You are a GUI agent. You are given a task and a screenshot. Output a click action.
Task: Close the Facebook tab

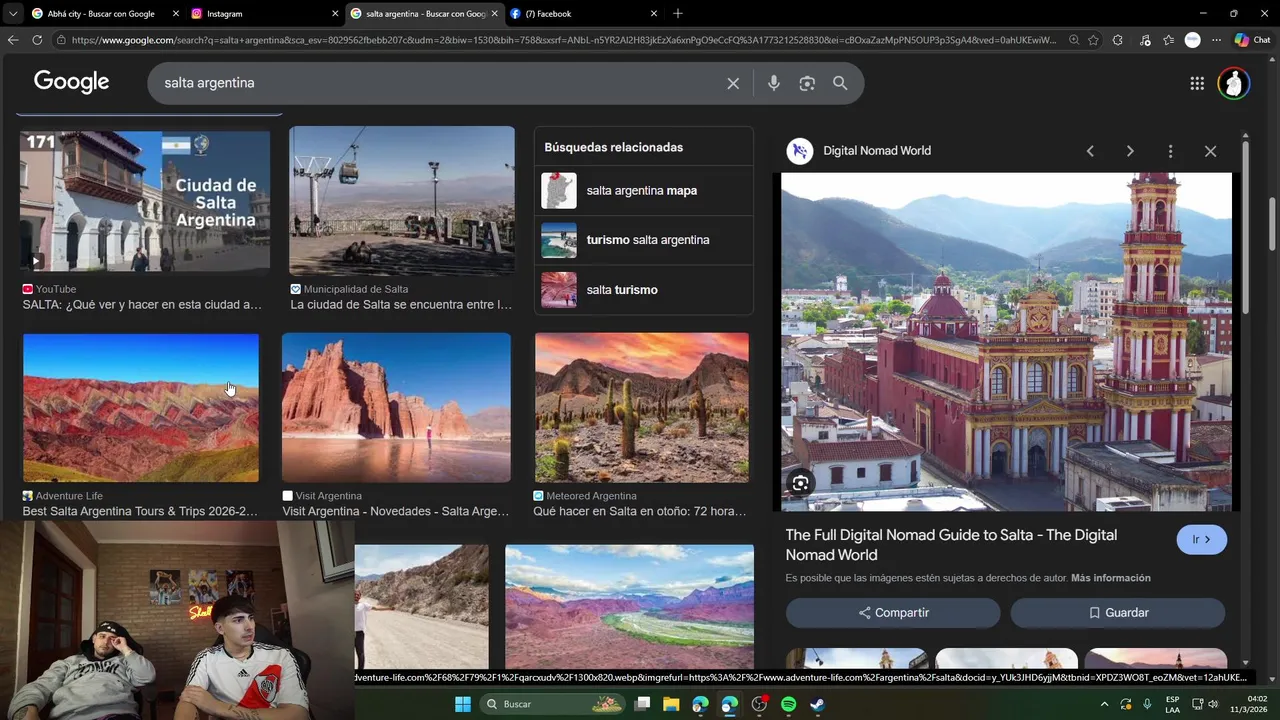click(x=654, y=14)
